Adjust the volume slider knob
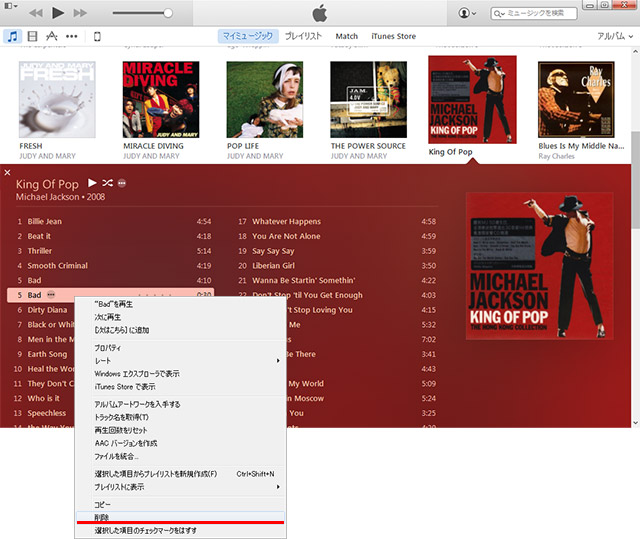640x539 pixels. [167, 13]
